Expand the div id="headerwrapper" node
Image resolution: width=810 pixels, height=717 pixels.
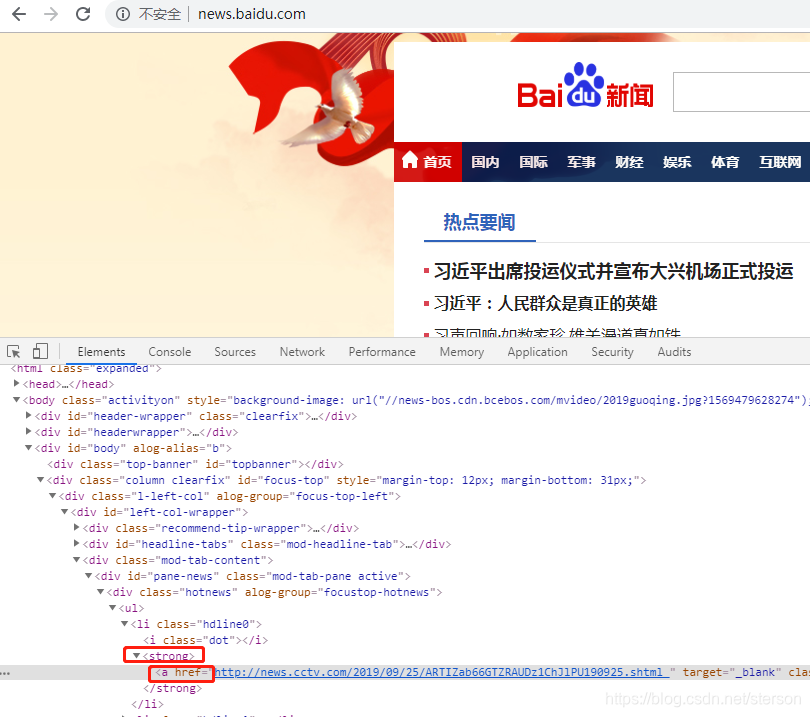click(29, 431)
